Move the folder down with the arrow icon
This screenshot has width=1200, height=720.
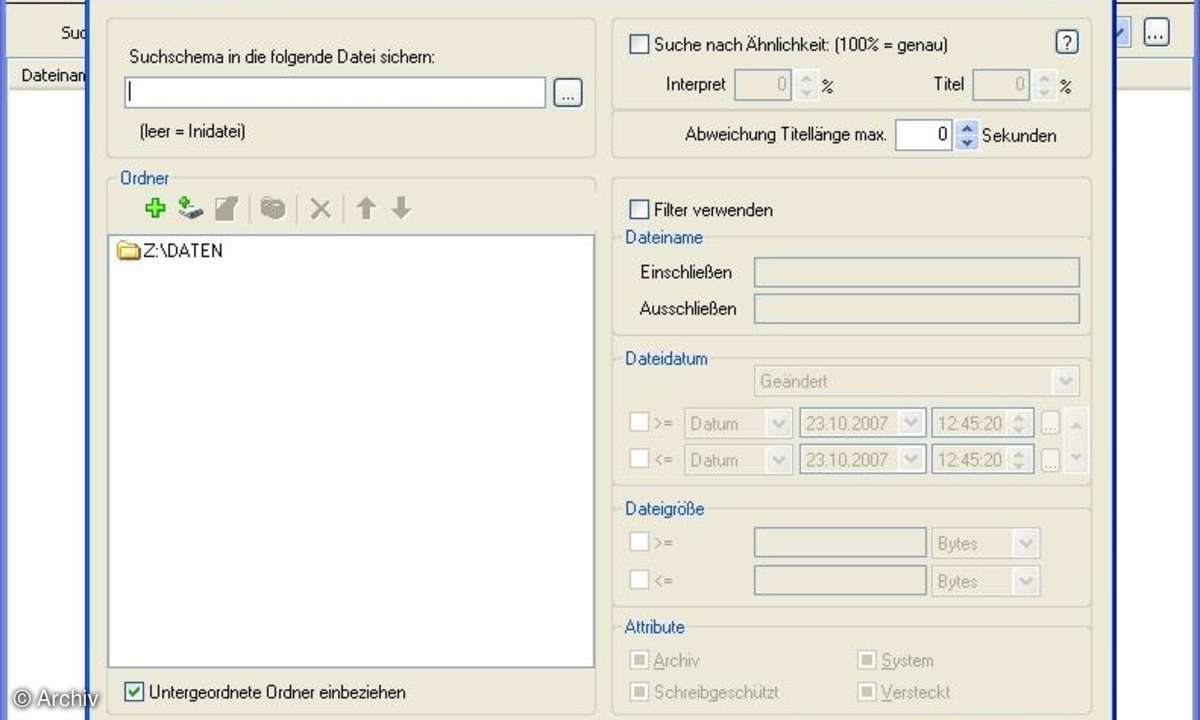coord(400,208)
